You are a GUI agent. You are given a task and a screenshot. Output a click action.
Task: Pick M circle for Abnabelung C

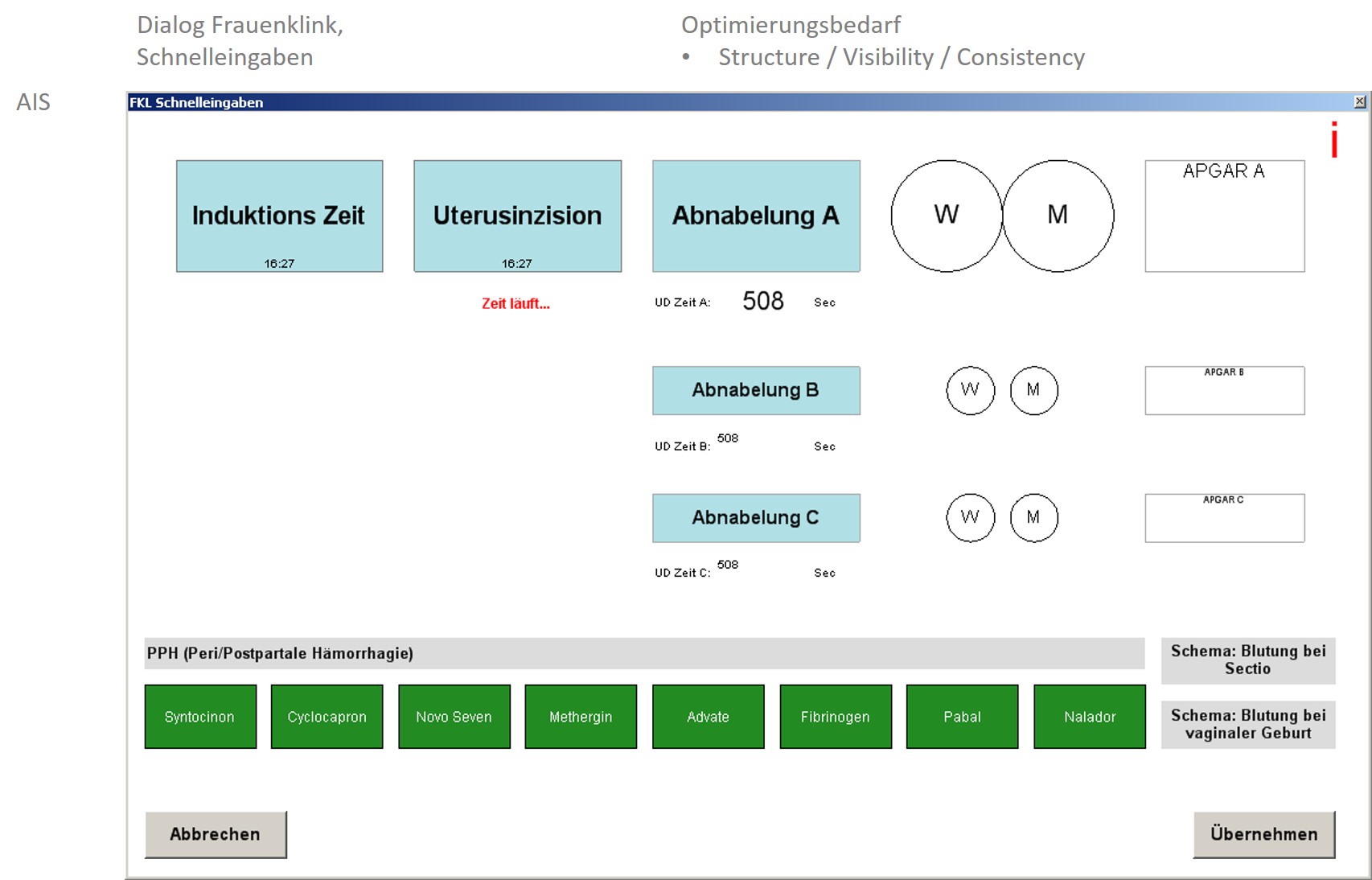(1033, 517)
